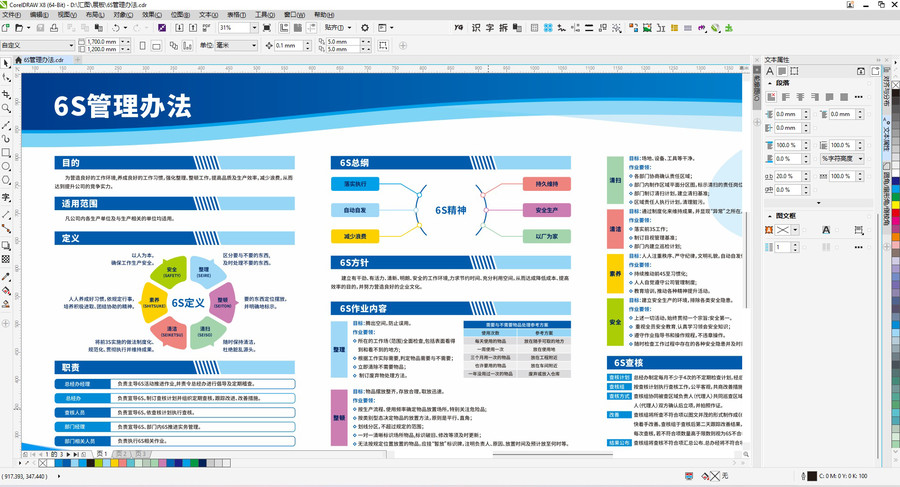Enable right paragraph alignment
Image resolution: width=900 pixels, height=487 pixels.
coord(814,97)
